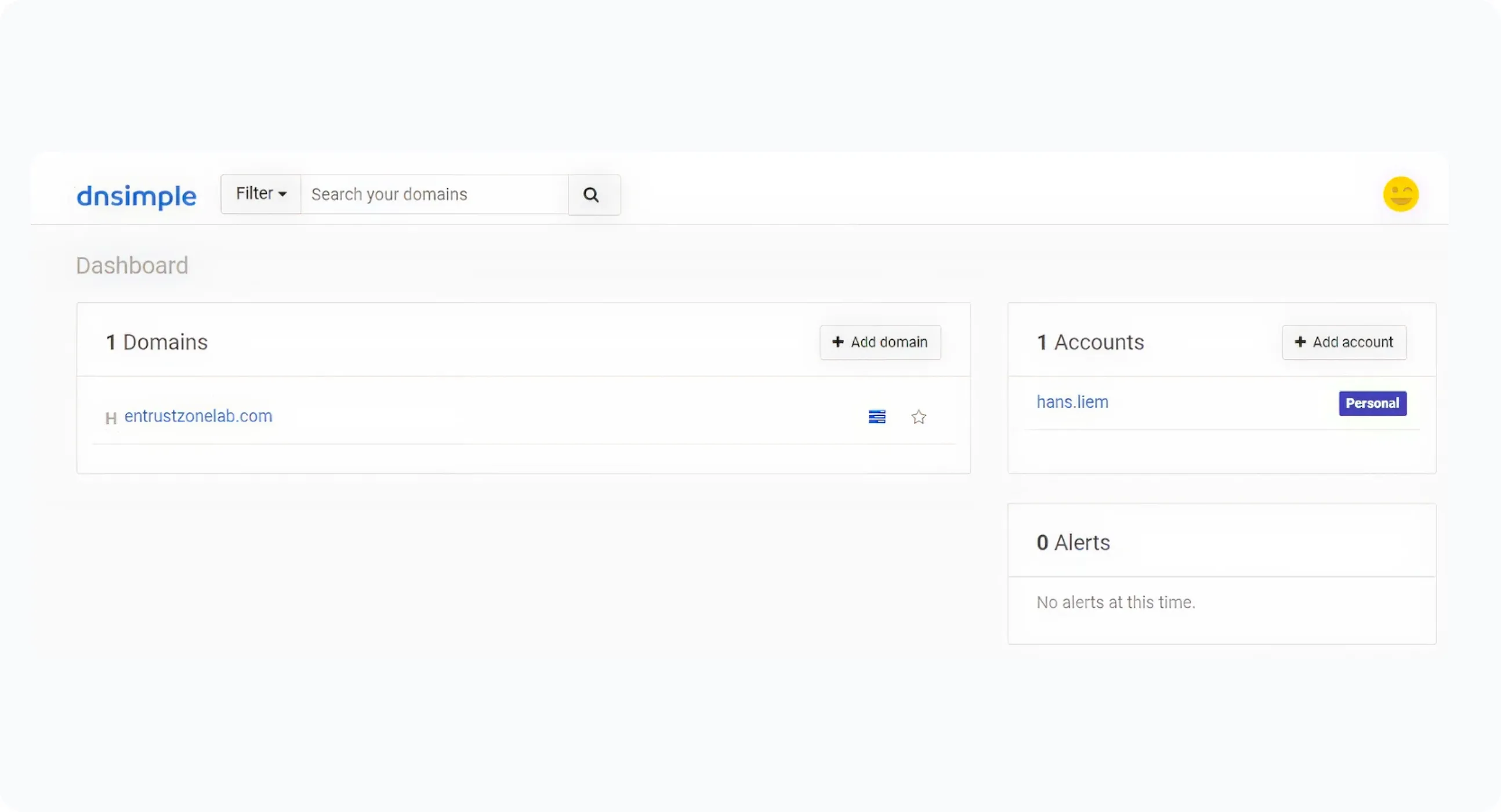This screenshot has height=812, width=1501.
Task: Click the 1 Accounts panel heading
Action: coord(1090,342)
